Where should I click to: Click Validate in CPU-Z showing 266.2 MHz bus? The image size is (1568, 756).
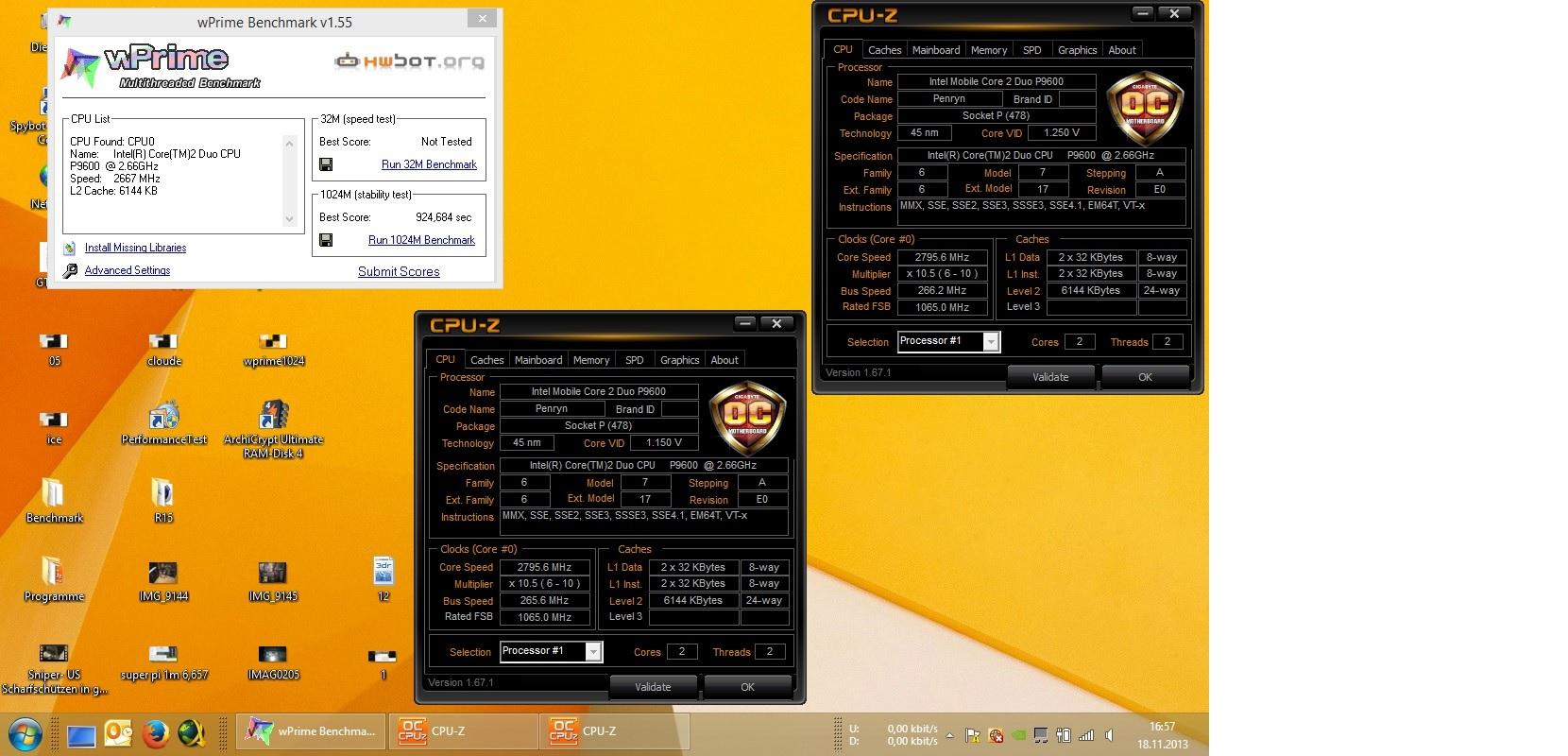pos(1050,377)
